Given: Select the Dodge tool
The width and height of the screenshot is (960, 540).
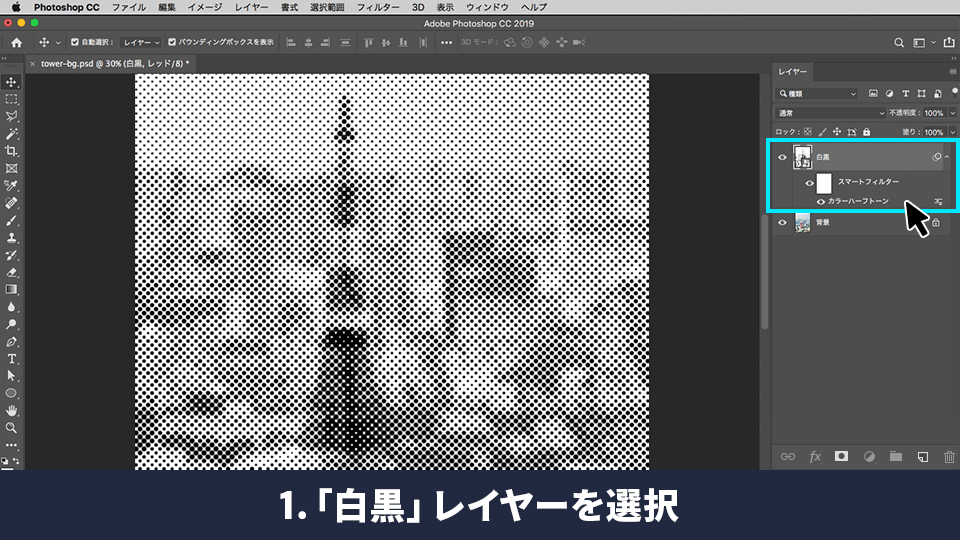Looking at the screenshot, I should 11,324.
